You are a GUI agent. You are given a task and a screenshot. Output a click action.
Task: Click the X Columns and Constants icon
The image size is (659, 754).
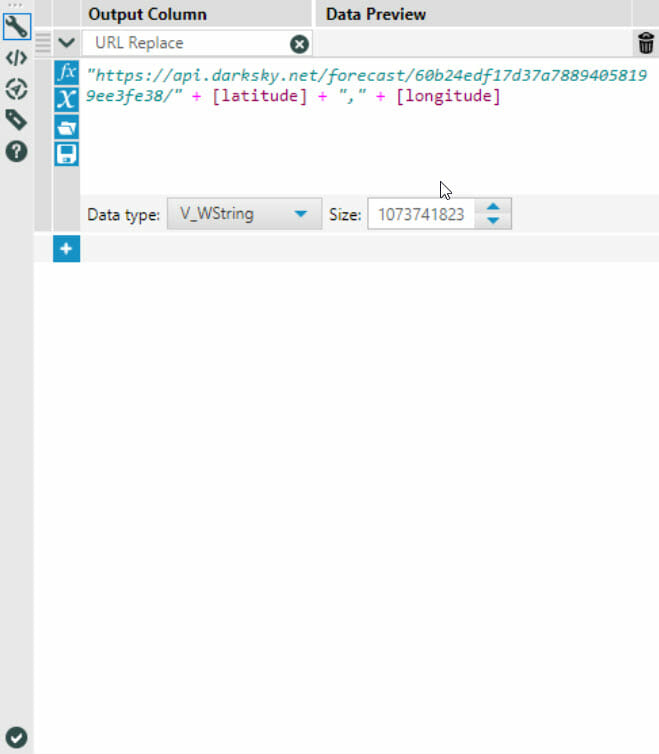click(x=66, y=100)
